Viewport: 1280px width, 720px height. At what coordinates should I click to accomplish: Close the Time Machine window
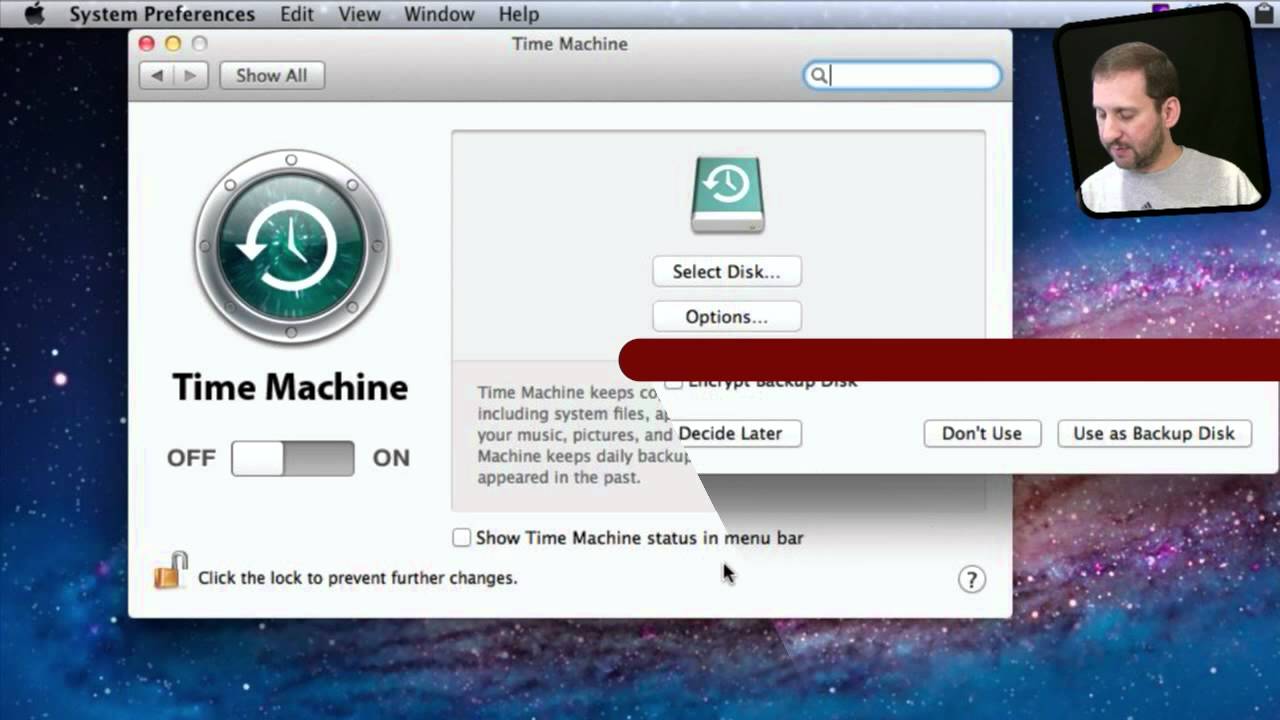pyautogui.click(x=146, y=43)
